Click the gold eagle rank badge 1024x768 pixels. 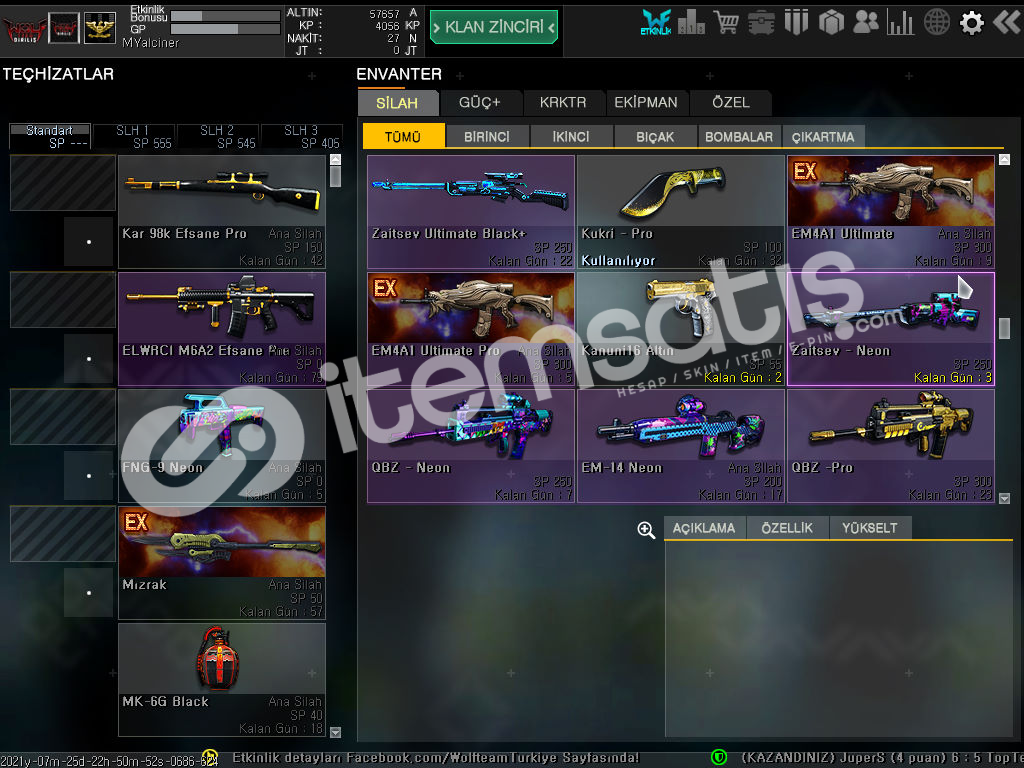(x=100, y=28)
